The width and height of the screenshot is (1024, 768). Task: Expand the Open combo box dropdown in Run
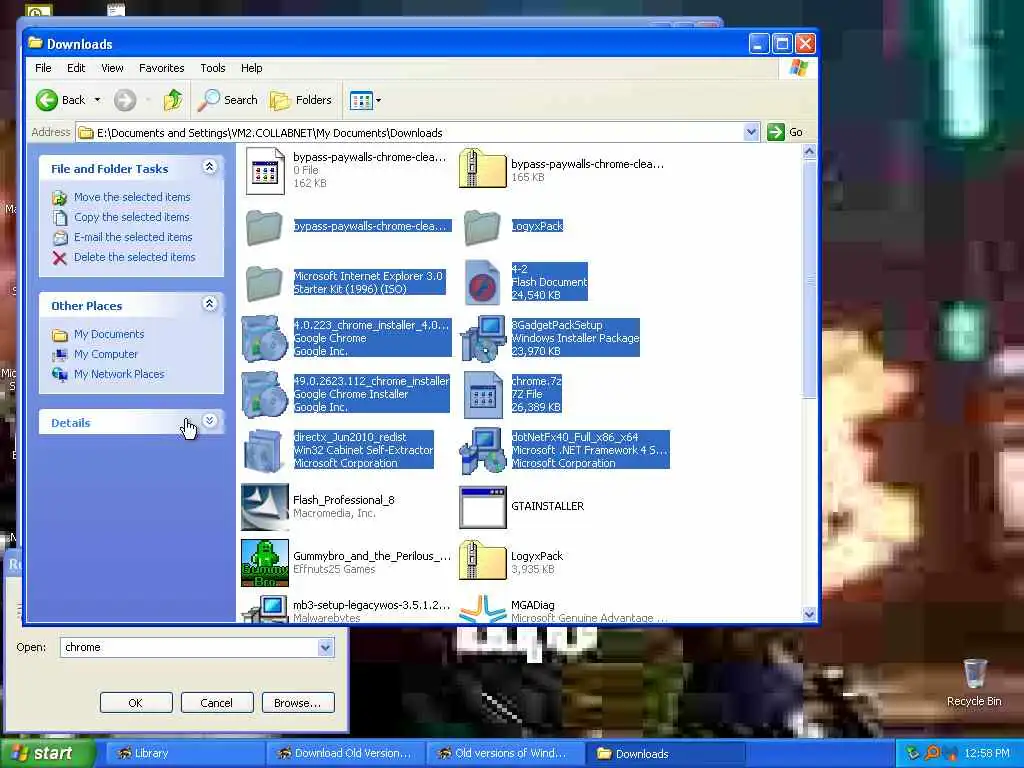click(x=325, y=647)
